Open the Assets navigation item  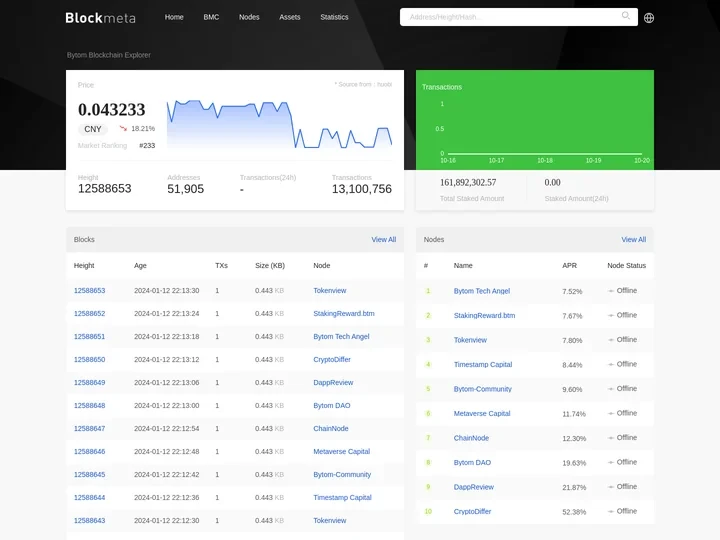coord(290,17)
